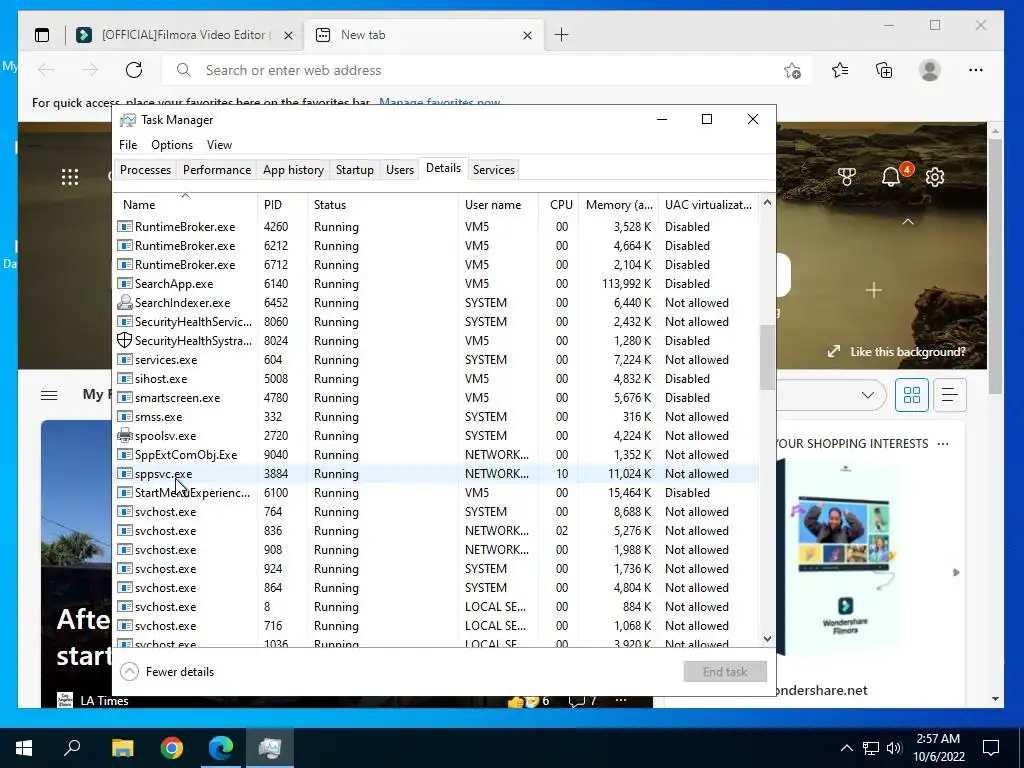
Task: Open taskbar search magnifier icon
Action: (72, 748)
